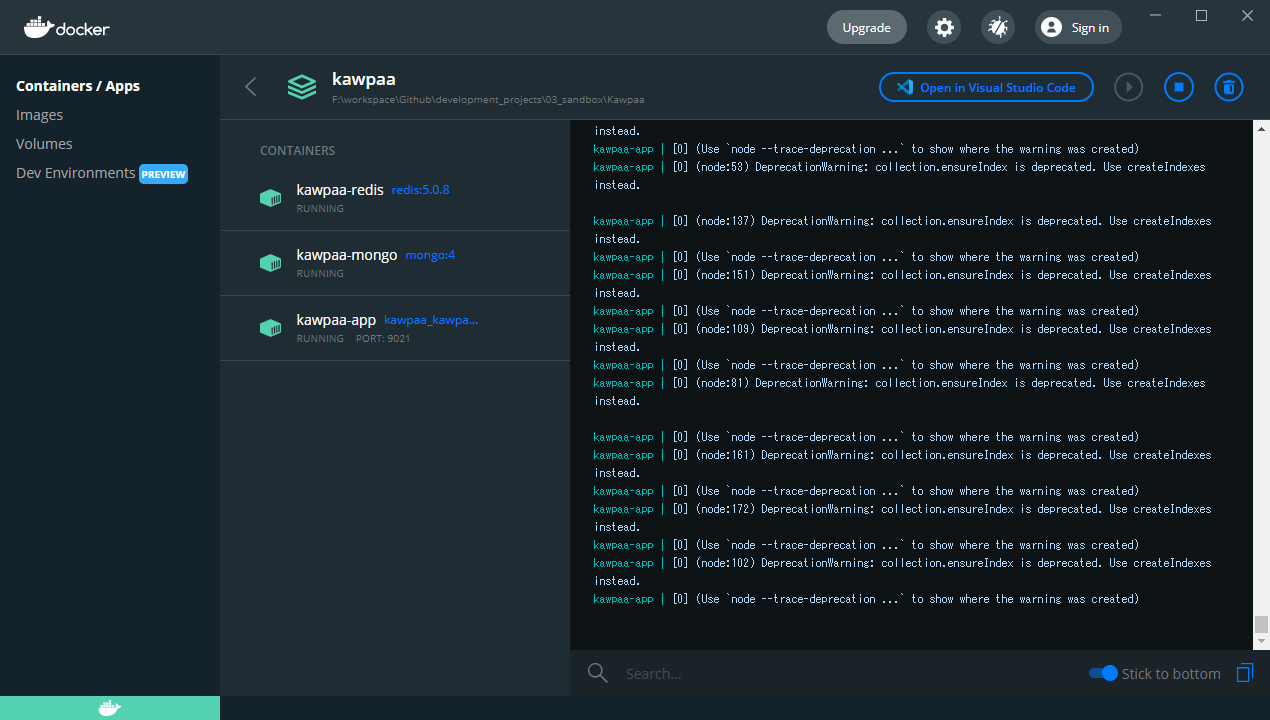Open Dev Environments section
The width and height of the screenshot is (1270, 720).
pyautogui.click(x=75, y=173)
